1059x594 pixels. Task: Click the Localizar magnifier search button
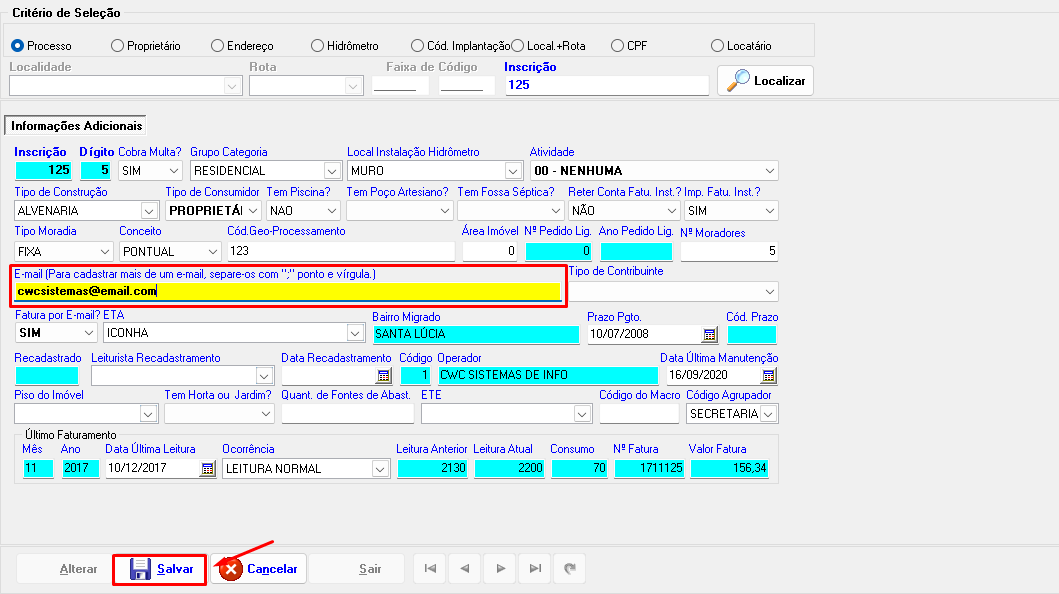coord(765,81)
